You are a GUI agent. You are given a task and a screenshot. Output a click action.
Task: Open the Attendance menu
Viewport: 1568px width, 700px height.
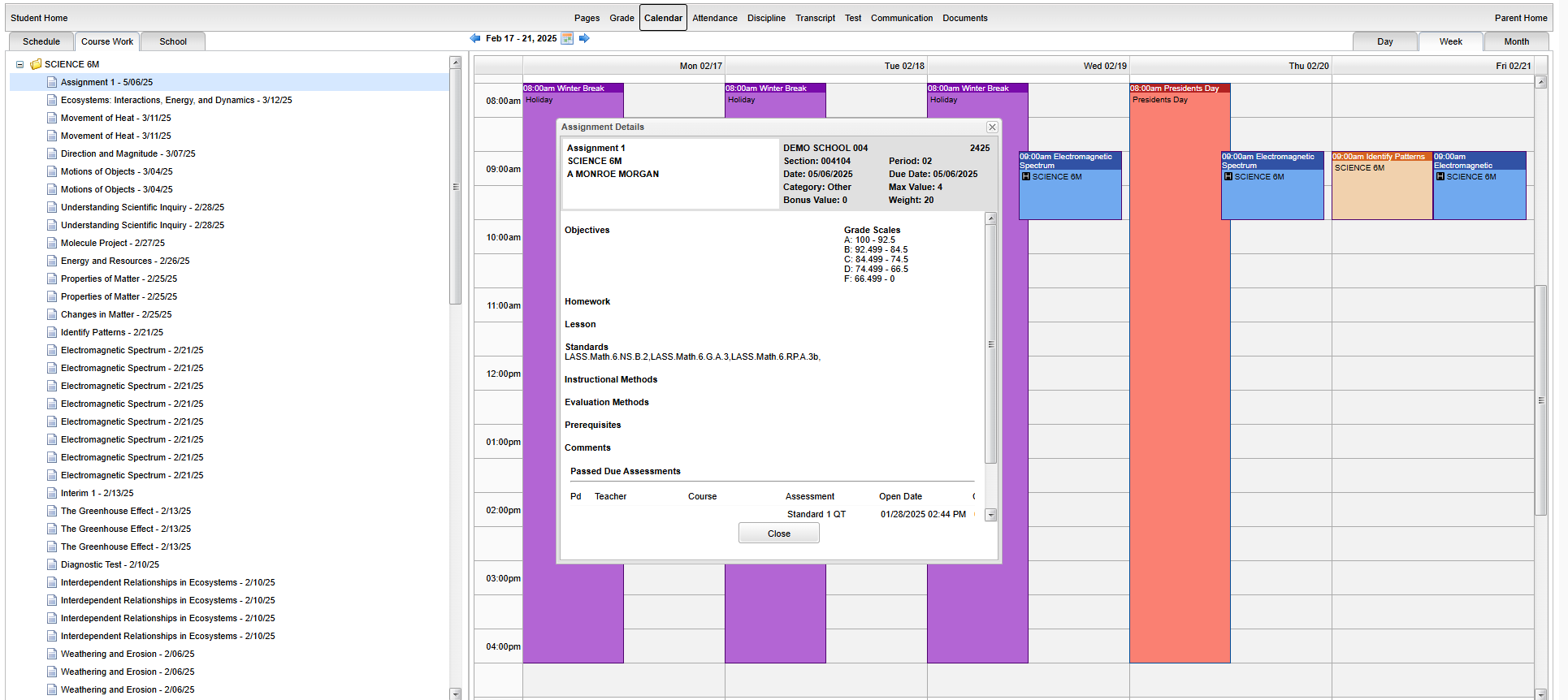[x=715, y=18]
